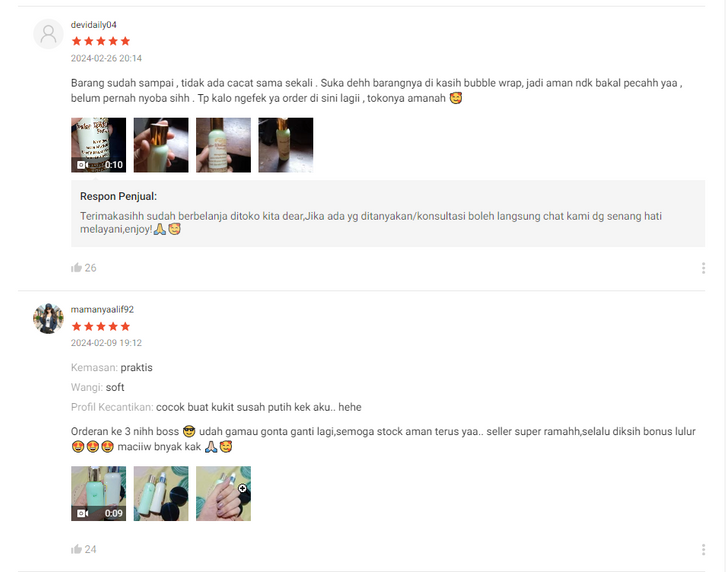Click the five-star rating of mamanyaalif92

pyautogui.click(x=101, y=327)
